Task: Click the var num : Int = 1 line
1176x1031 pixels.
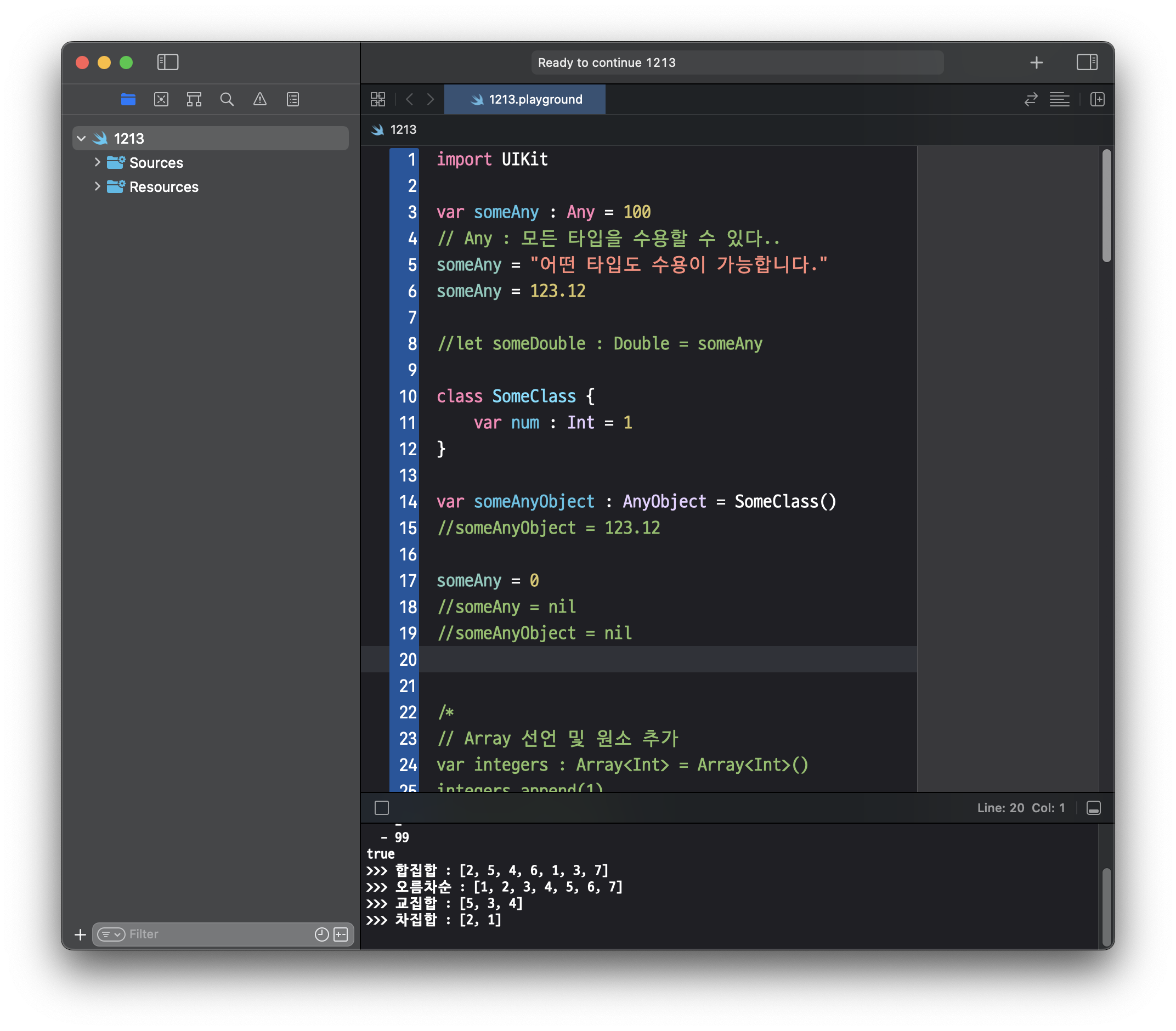Action: pyautogui.click(x=553, y=423)
